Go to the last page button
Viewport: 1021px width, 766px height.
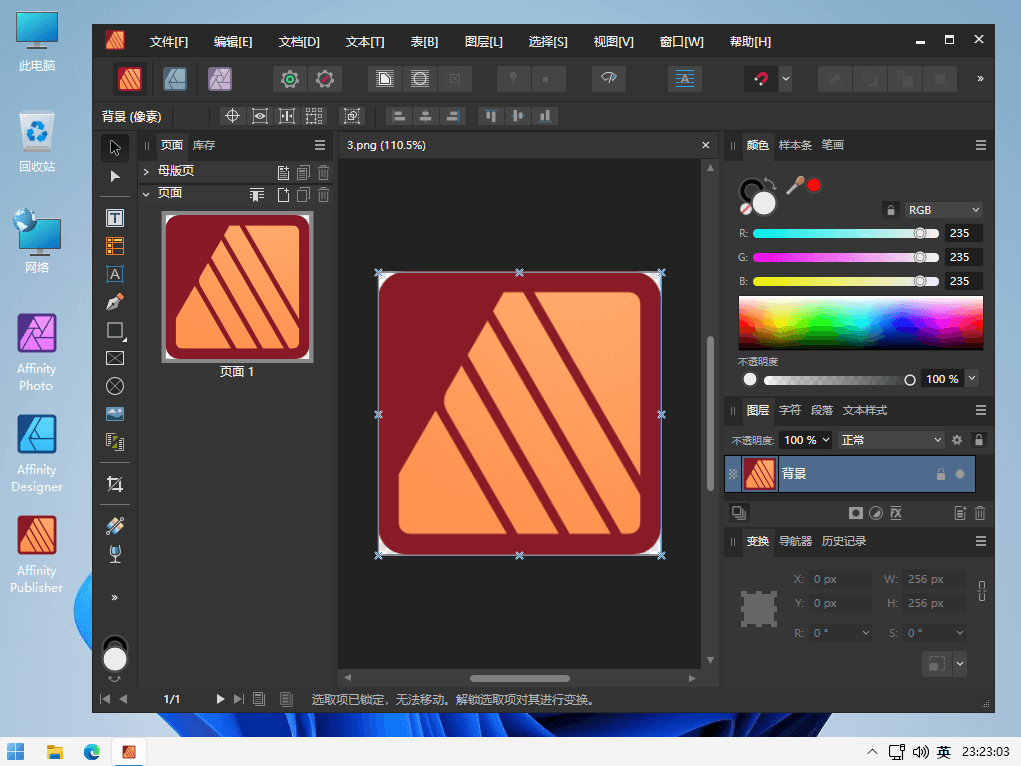click(x=239, y=699)
